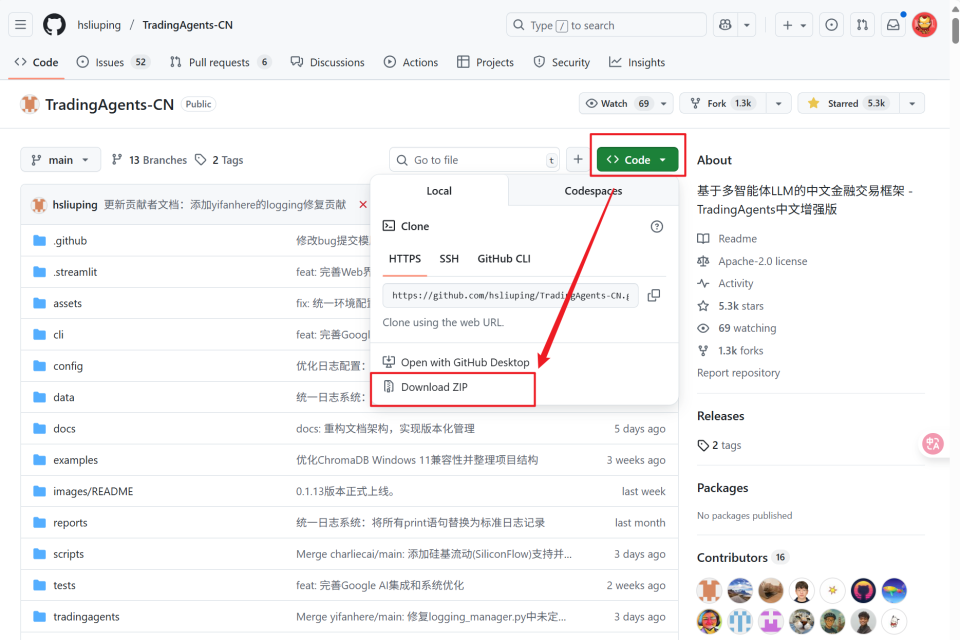Open the tradingagents folder
Image resolution: width=960 pixels, height=640 pixels.
click(86, 617)
